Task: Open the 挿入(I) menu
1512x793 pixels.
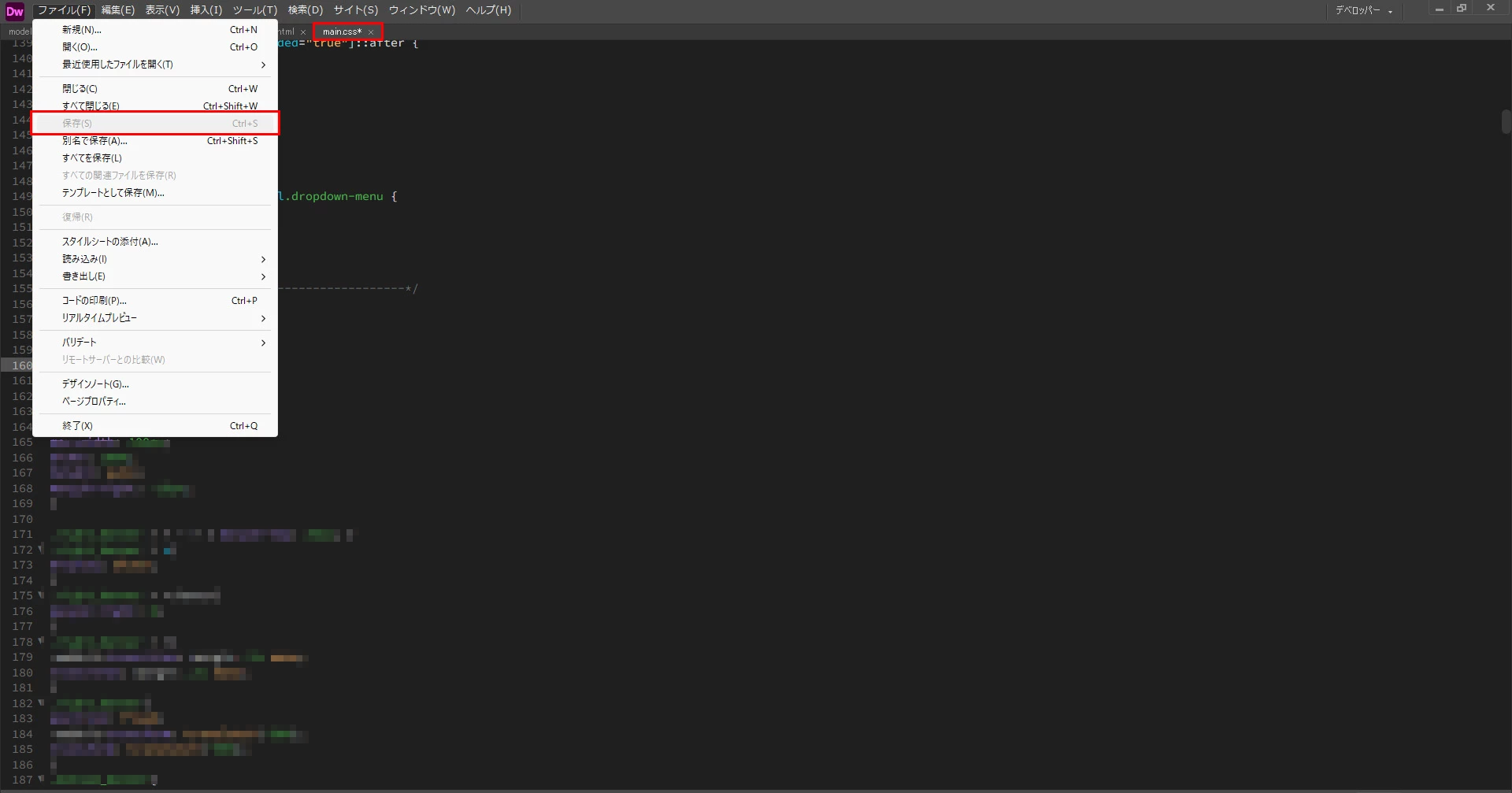Action: coord(206,10)
